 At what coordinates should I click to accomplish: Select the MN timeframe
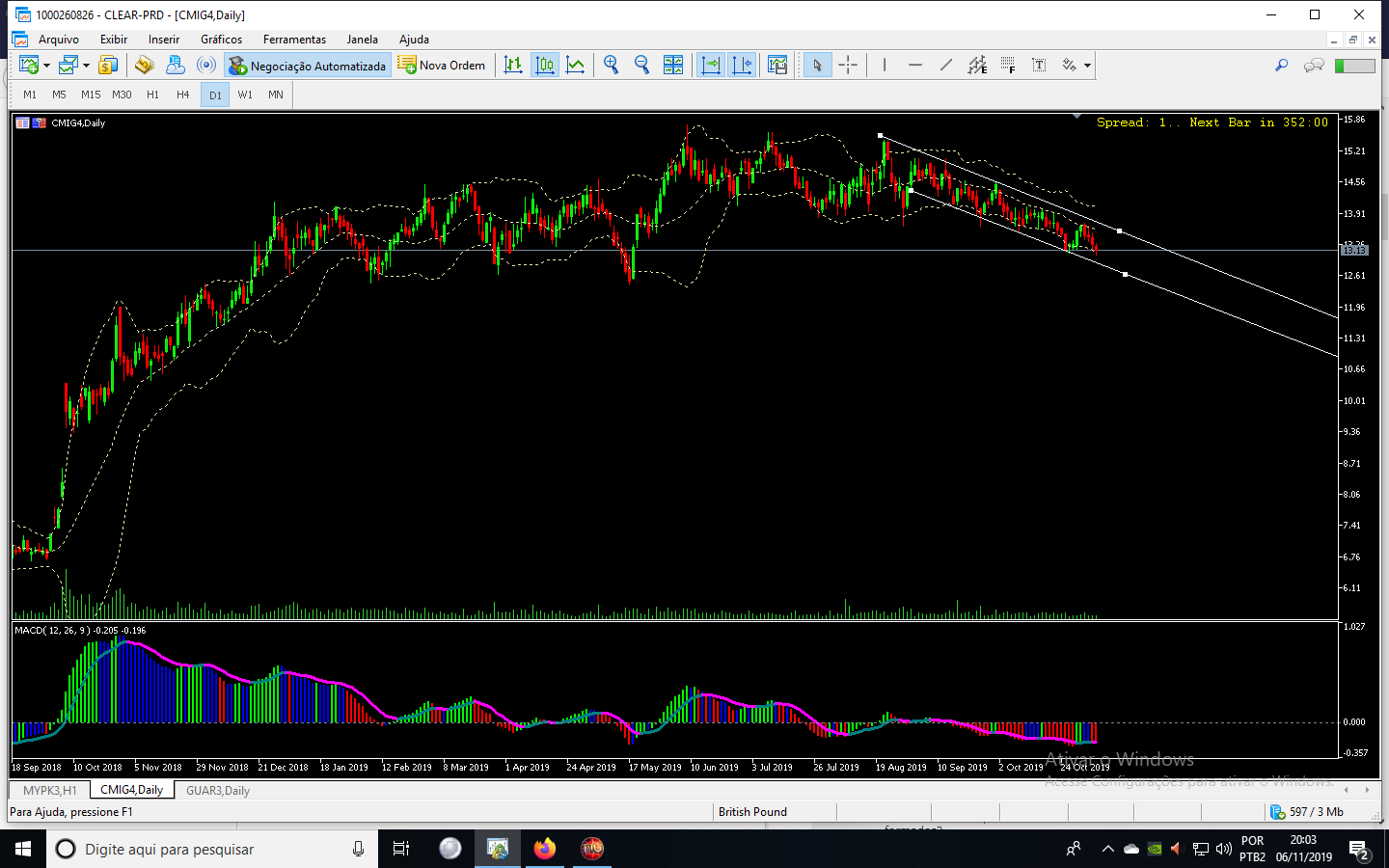click(276, 95)
